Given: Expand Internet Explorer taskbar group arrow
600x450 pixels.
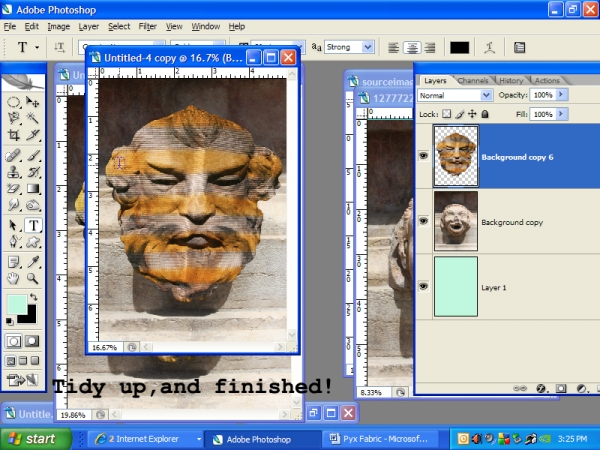Looking at the screenshot, I should coord(199,439).
